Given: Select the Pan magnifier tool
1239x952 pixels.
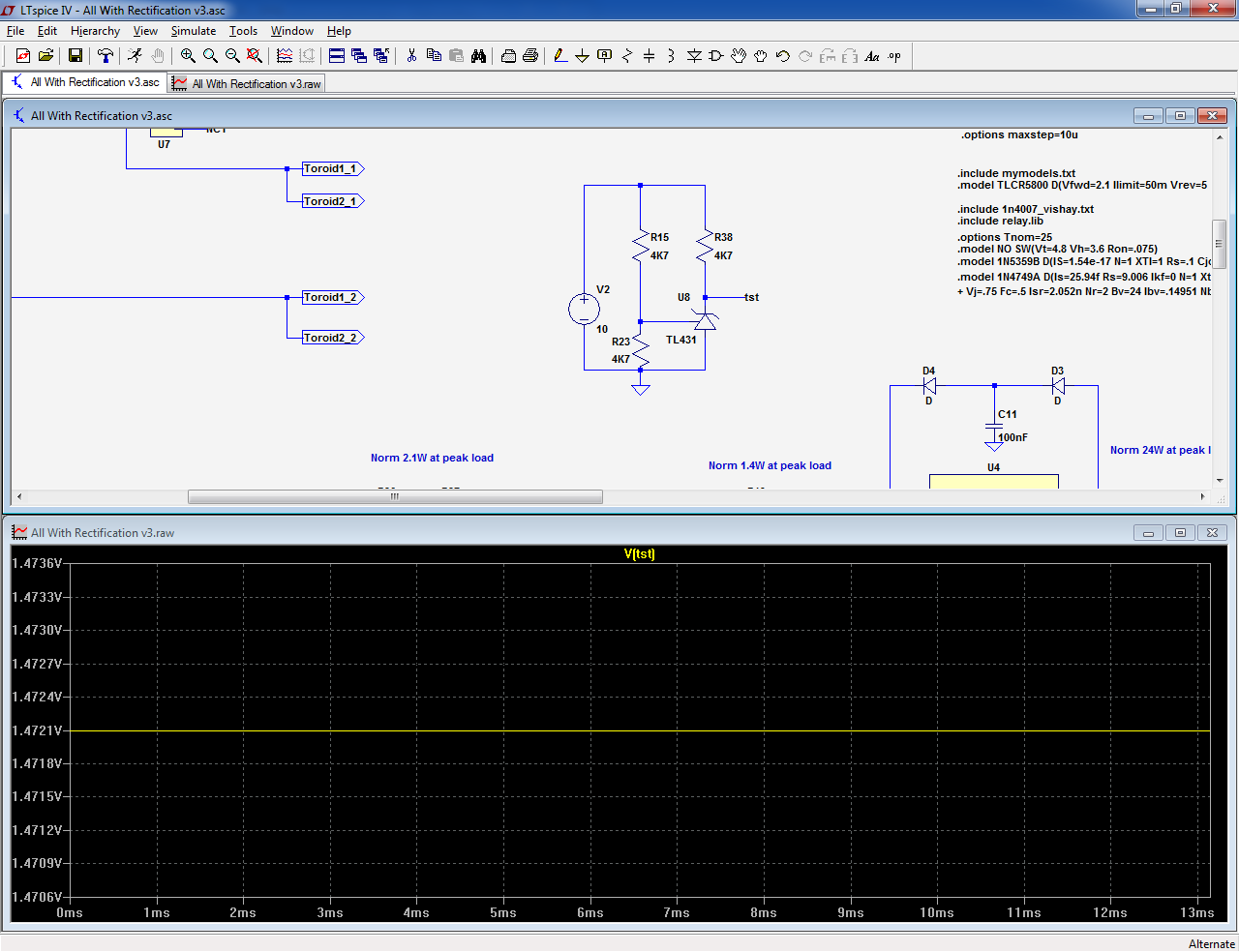Looking at the screenshot, I should [x=210, y=56].
